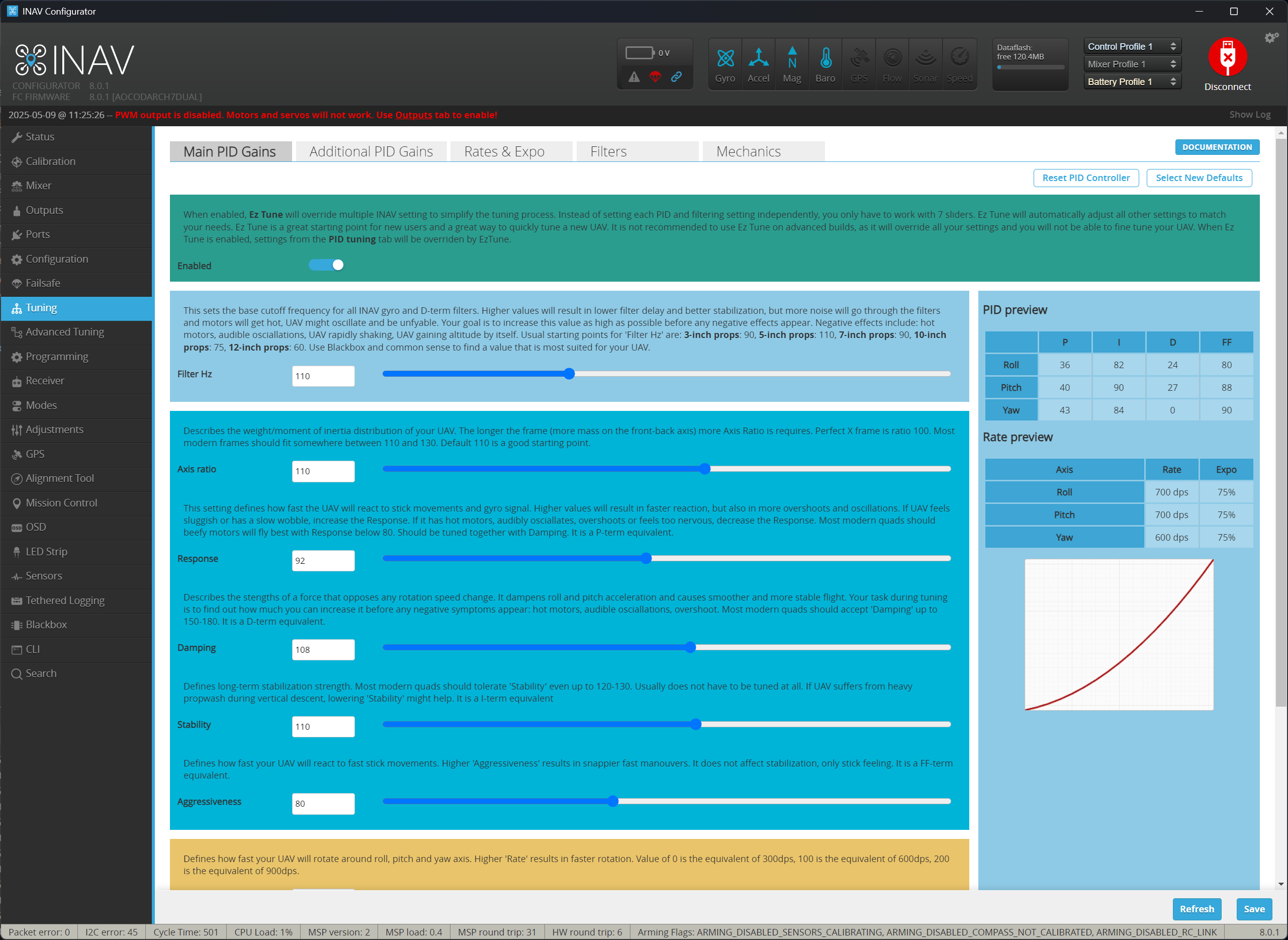Click the Damping slider handle
Screen dimensions: 1288x940
[690, 647]
